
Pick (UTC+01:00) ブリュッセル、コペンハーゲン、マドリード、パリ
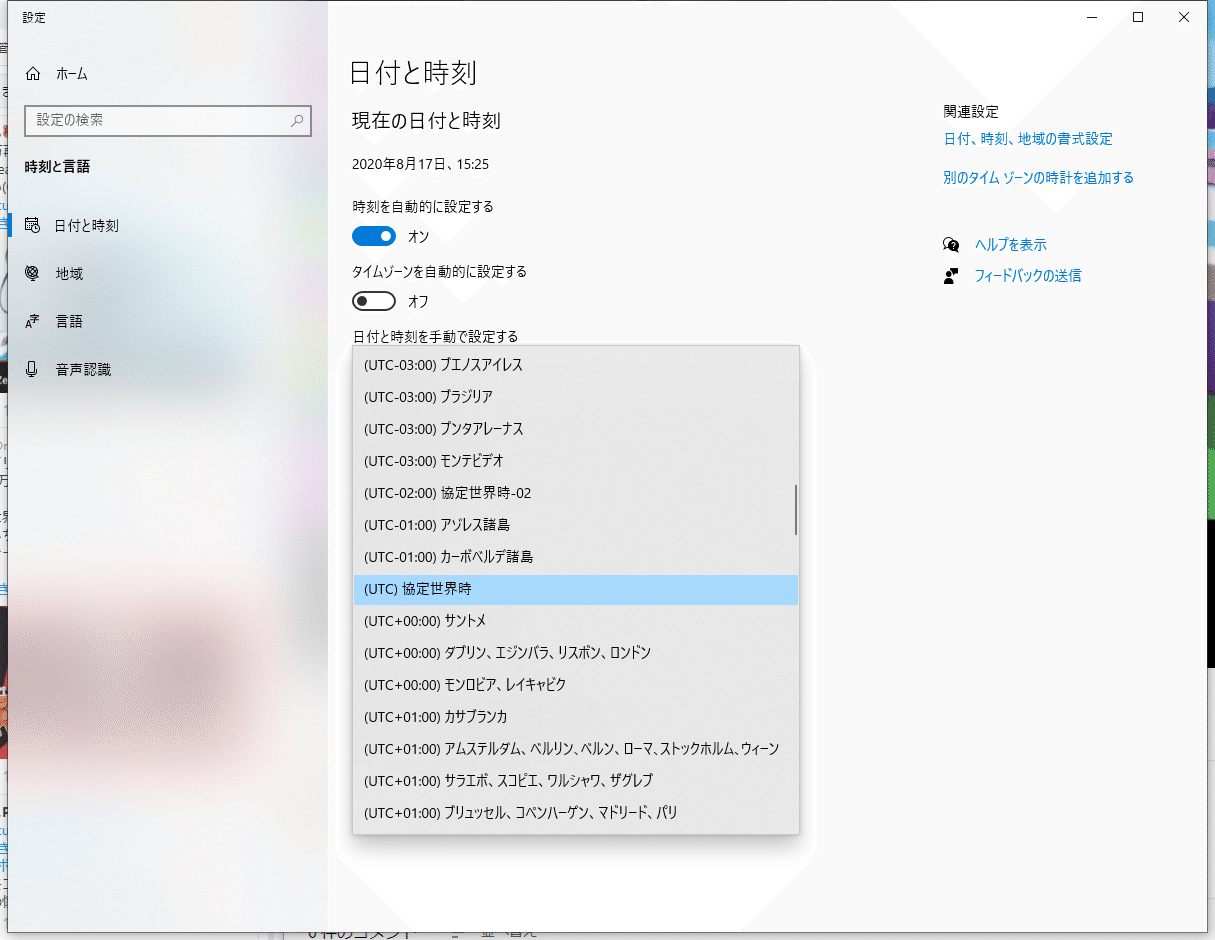(576, 813)
